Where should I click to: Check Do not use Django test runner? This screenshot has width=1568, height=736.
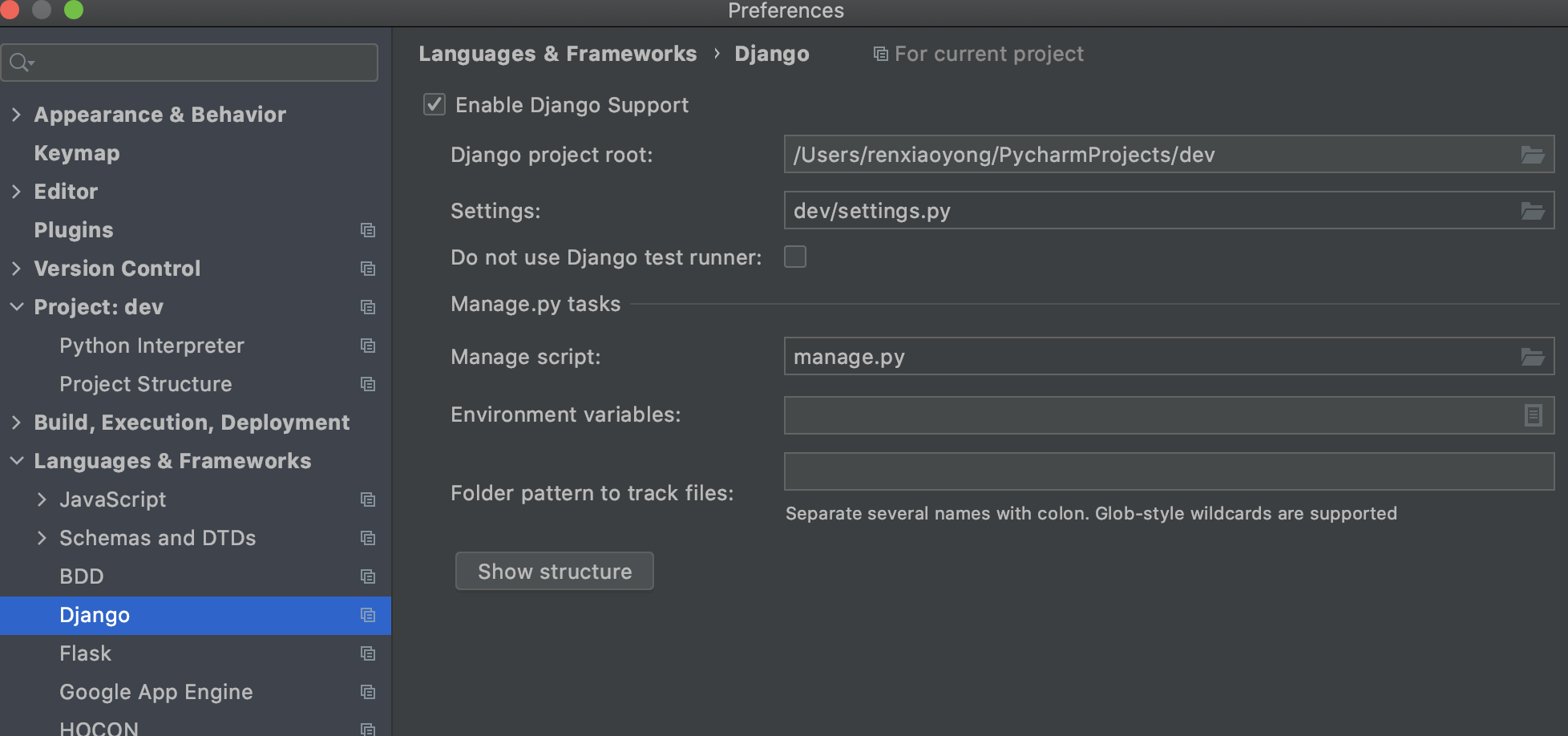click(x=795, y=257)
